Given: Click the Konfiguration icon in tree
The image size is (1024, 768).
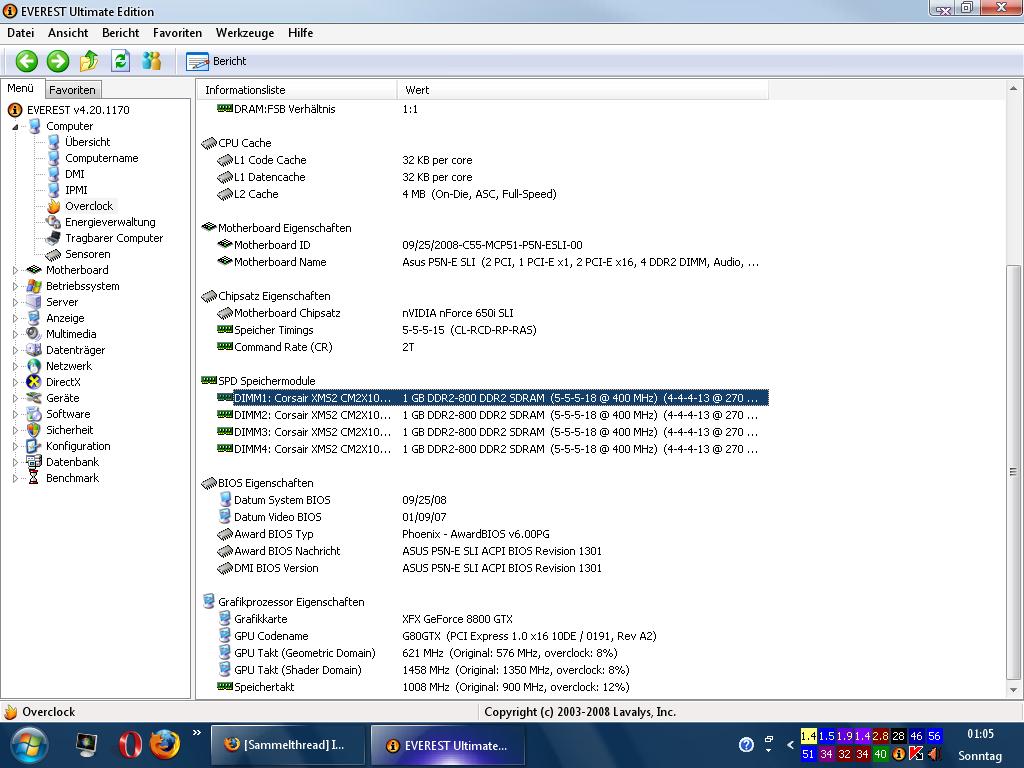Looking at the screenshot, I should 33,446.
